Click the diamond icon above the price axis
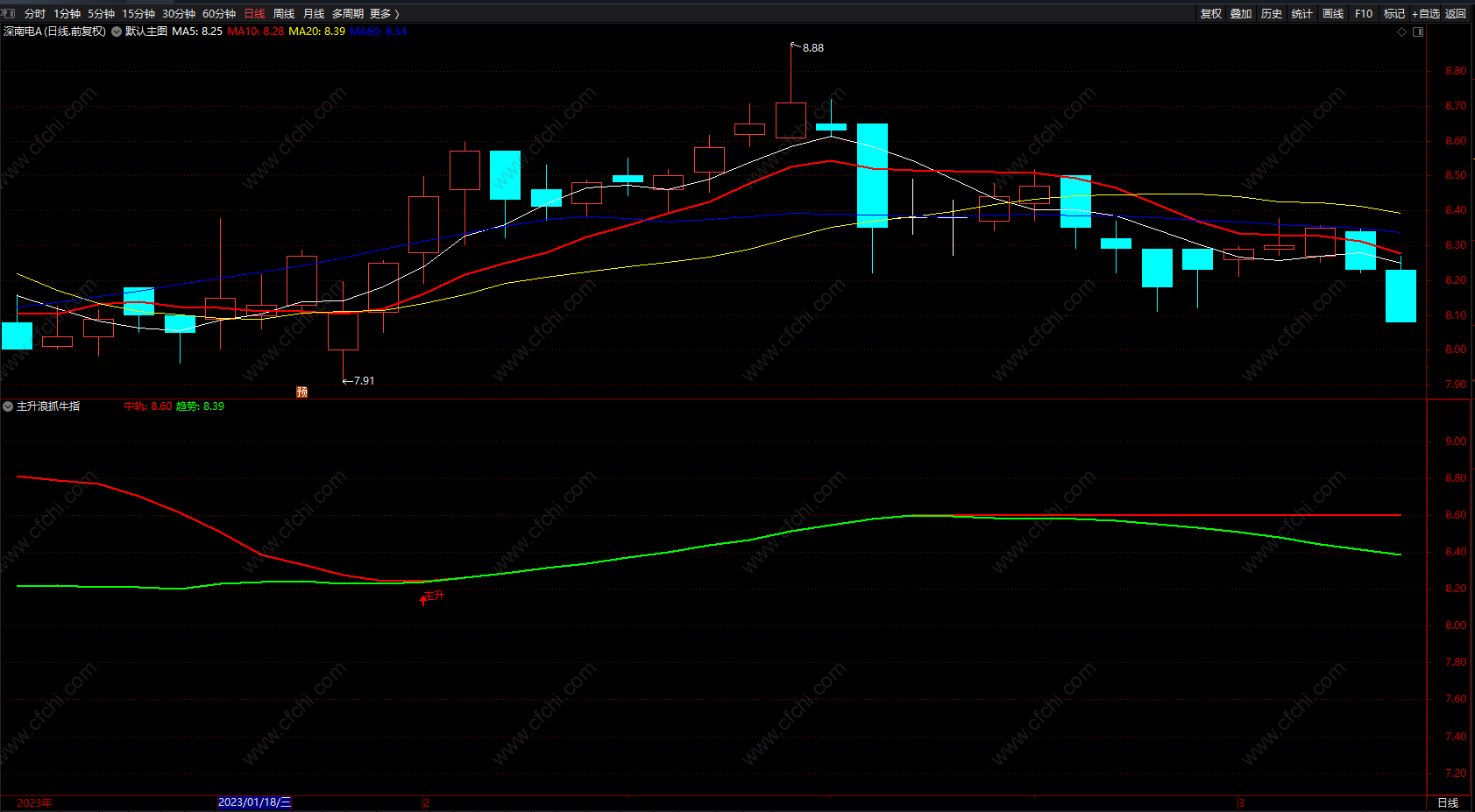1475x812 pixels. coord(1401,32)
